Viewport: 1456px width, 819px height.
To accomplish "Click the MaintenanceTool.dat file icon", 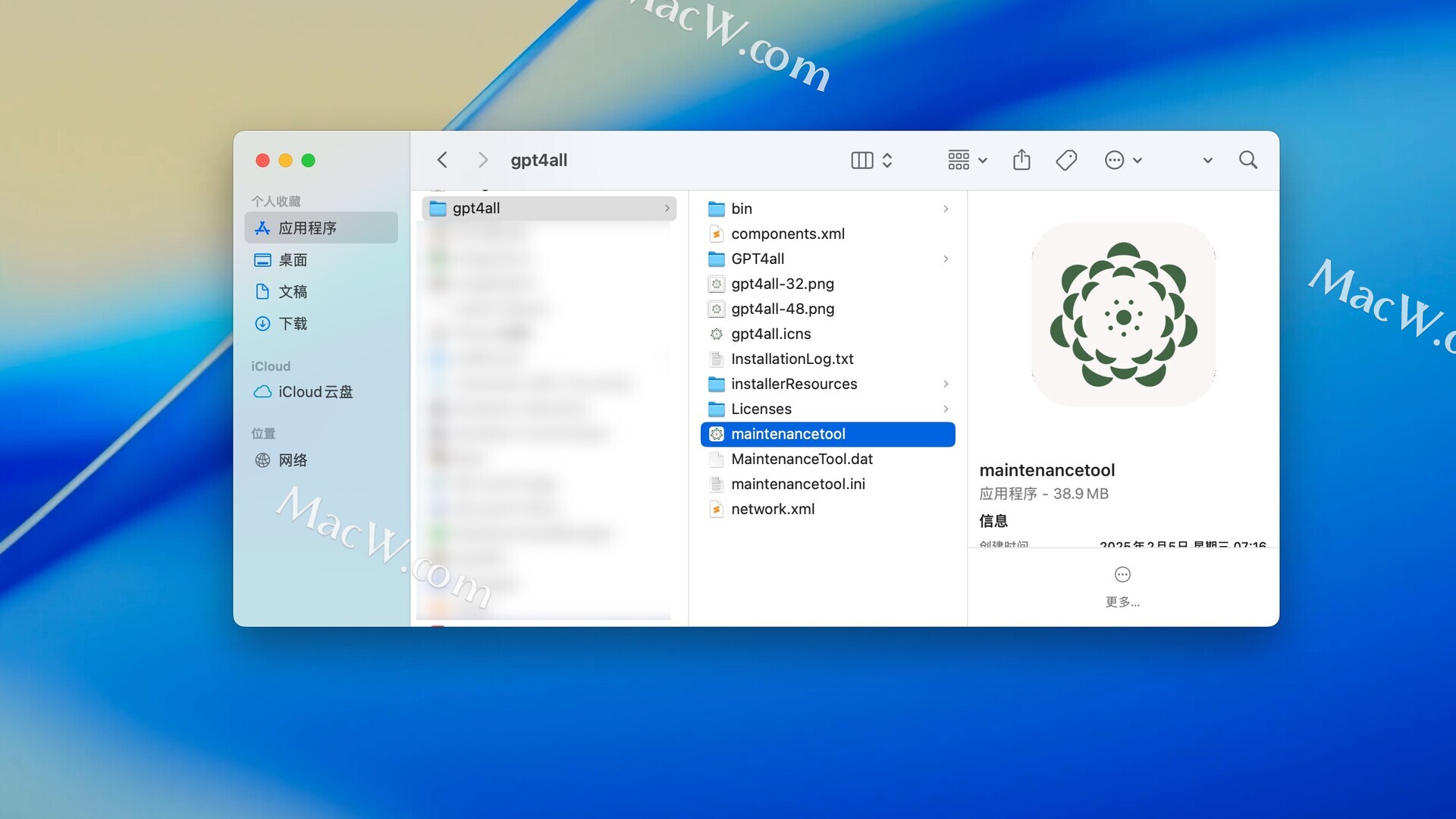I will [717, 459].
